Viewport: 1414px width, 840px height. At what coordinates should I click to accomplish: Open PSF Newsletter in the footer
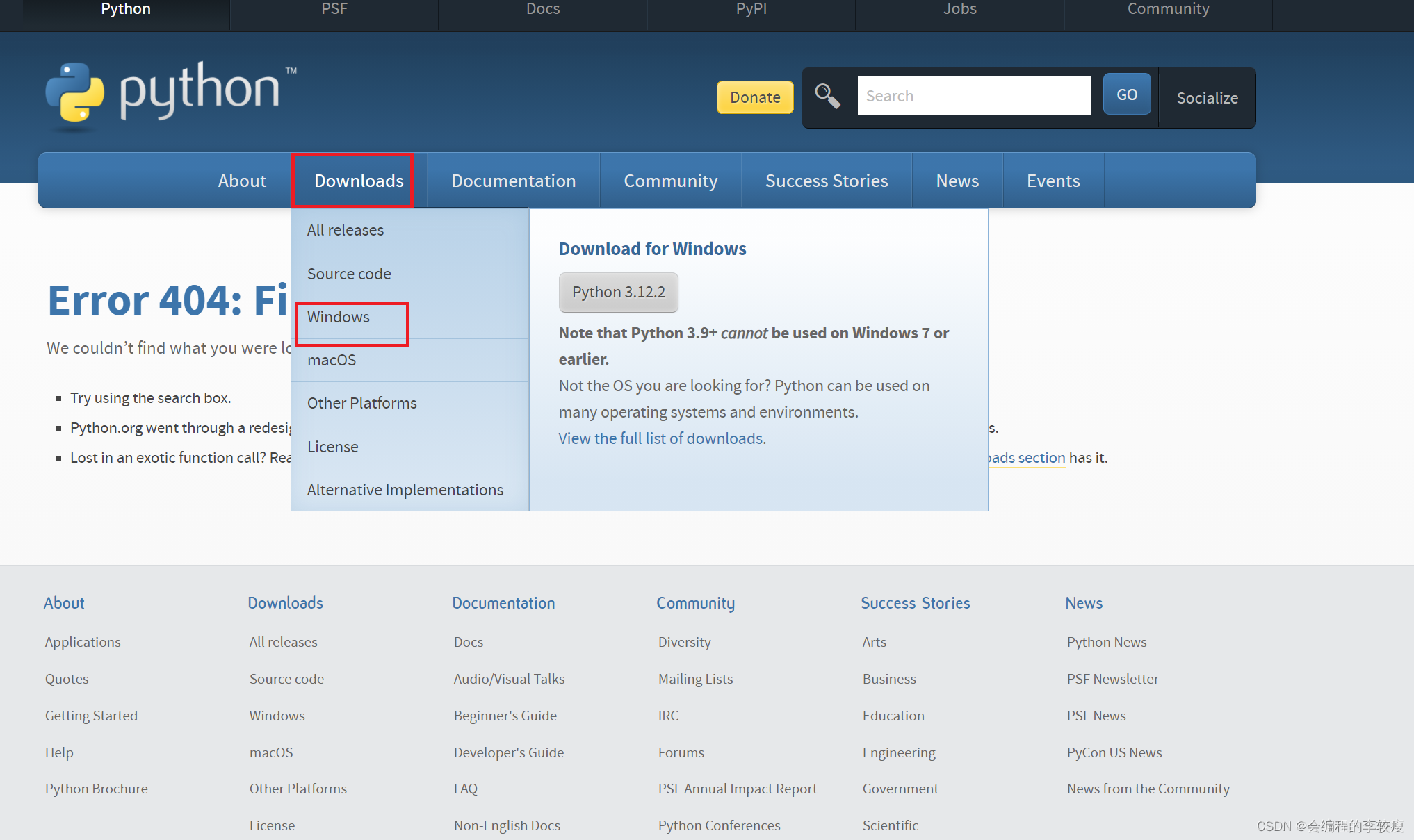click(x=1113, y=679)
